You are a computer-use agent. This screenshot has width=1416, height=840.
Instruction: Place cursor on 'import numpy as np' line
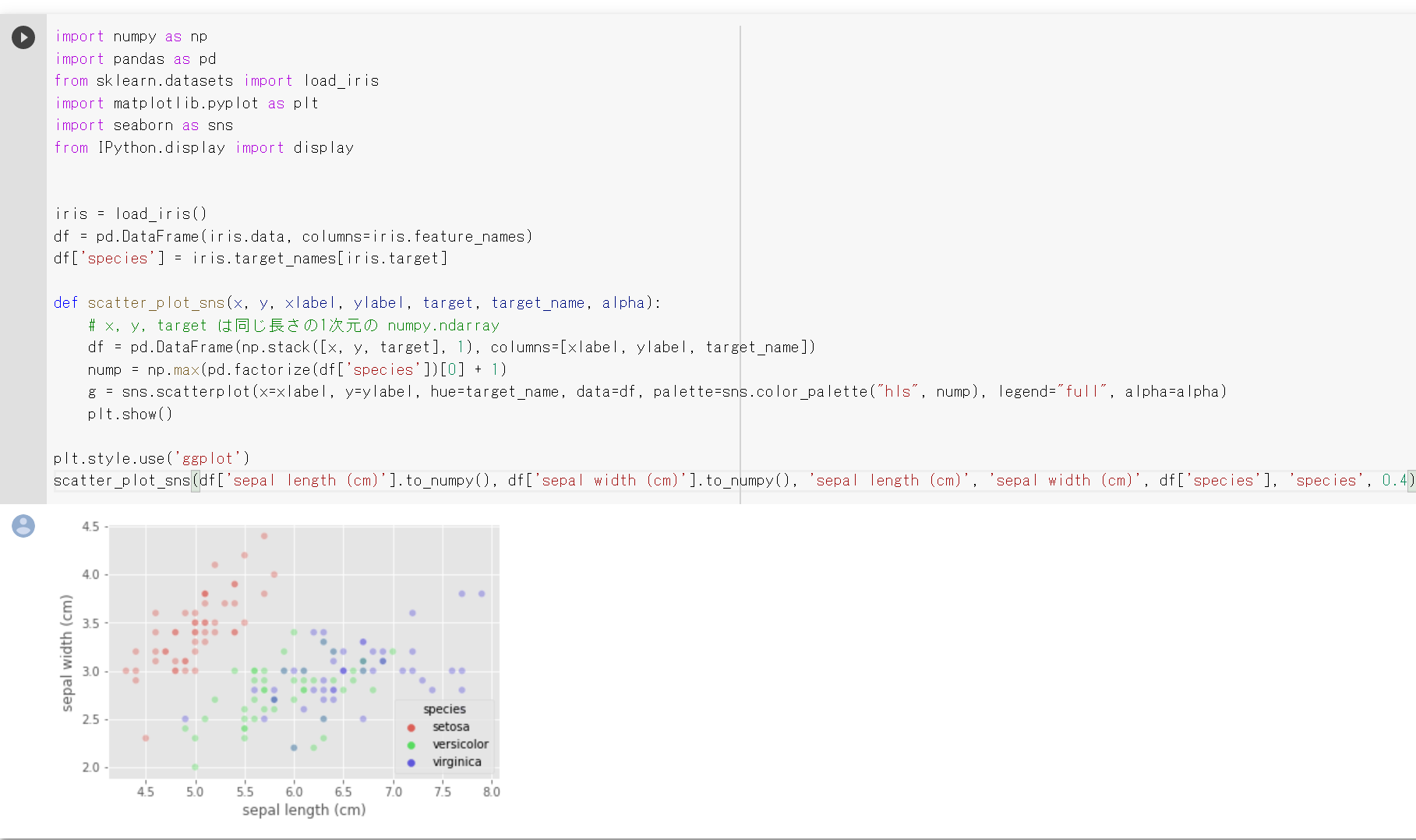131,37
